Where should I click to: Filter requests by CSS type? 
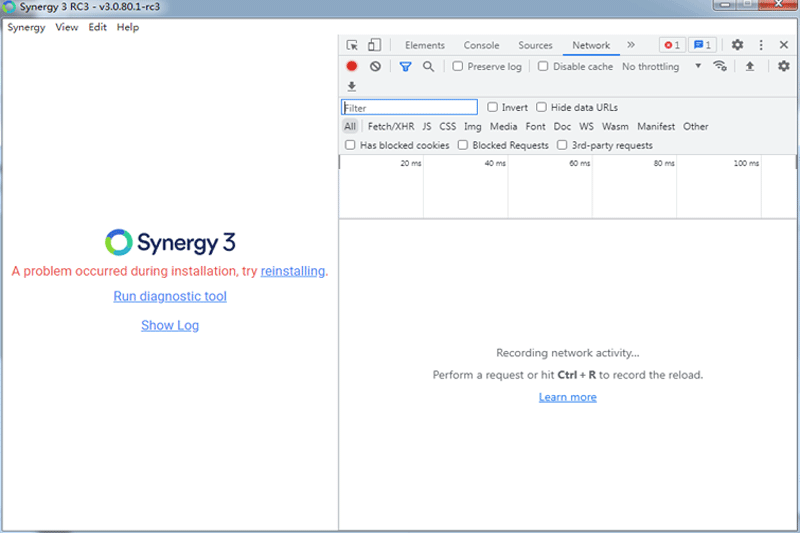(447, 126)
